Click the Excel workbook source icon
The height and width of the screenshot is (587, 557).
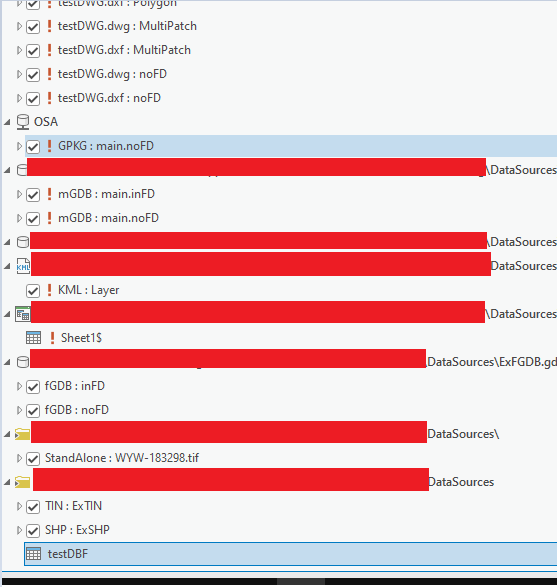[x=22, y=314]
